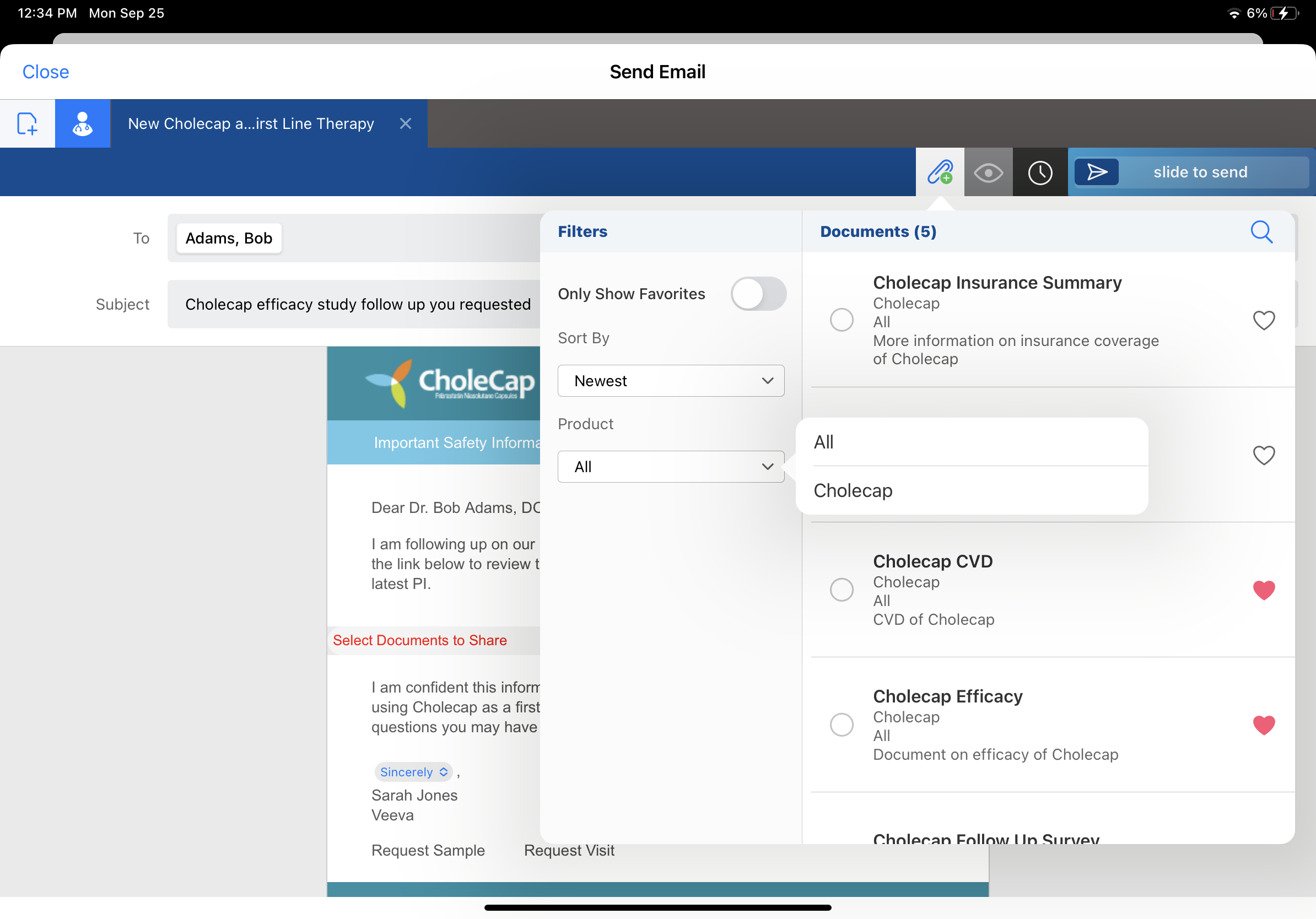Close the Send Email dialog

[45, 72]
